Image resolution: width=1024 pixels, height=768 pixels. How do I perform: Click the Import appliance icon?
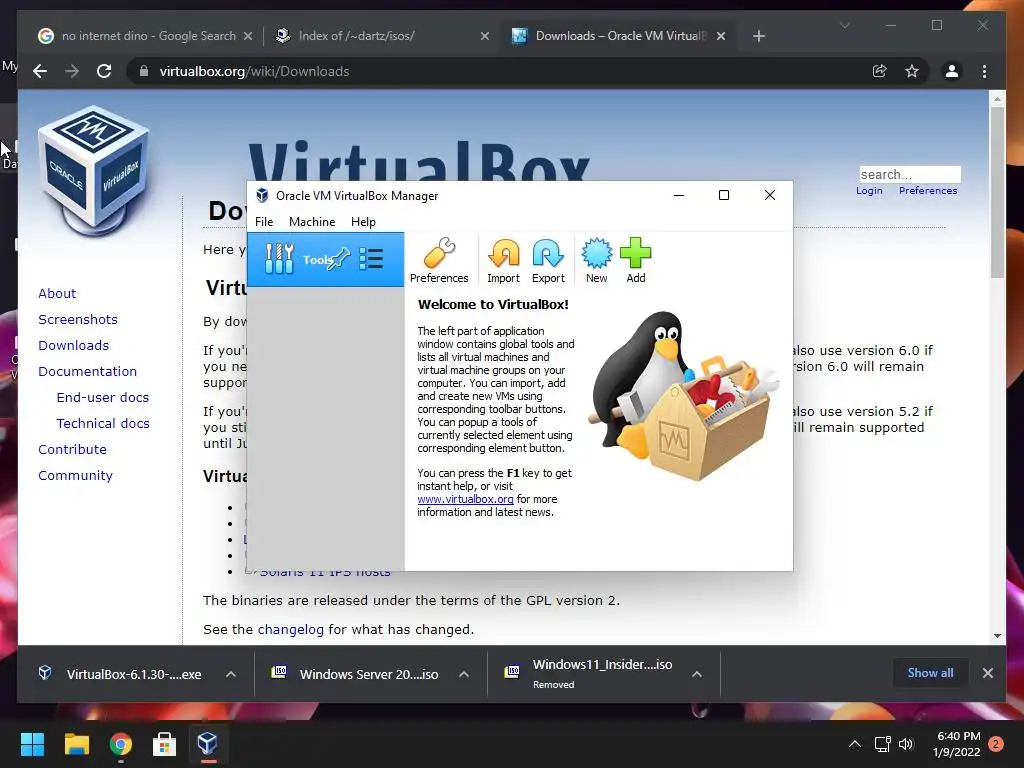pos(503,261)
